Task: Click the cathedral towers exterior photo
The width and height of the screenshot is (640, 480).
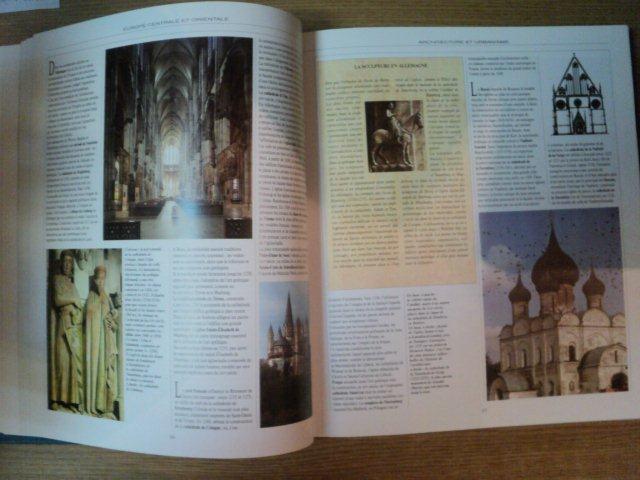Action: point(285,354)
